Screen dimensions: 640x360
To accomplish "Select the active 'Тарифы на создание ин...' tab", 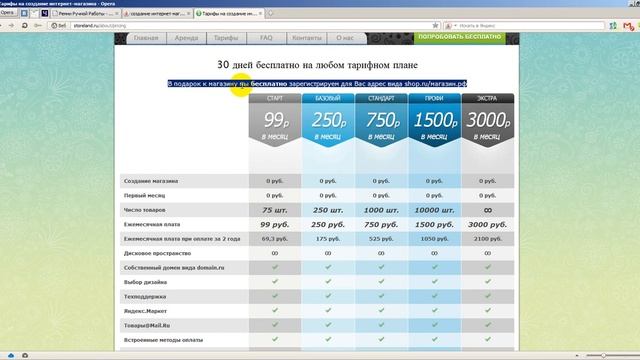I will (x=228, y=13).
